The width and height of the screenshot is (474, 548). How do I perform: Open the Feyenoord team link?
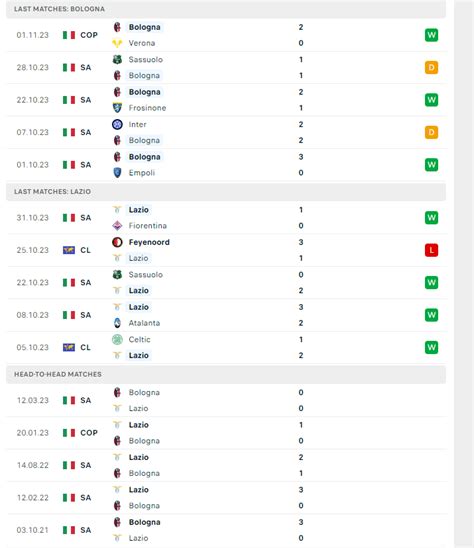pyautogui.click(x=149, y=242)
